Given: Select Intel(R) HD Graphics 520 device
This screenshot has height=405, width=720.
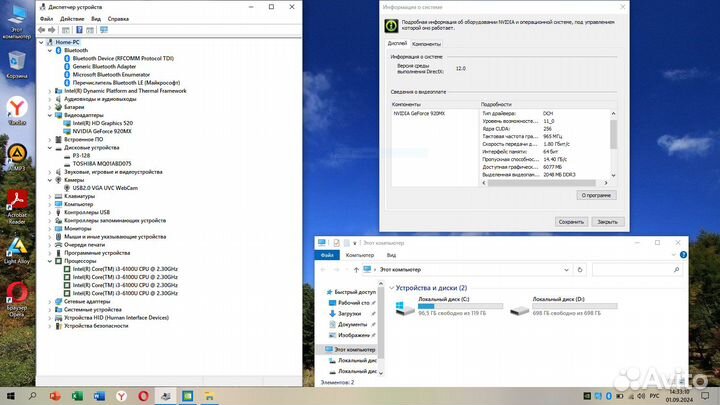Looking at the screenshot, I should tap(102, 123).
